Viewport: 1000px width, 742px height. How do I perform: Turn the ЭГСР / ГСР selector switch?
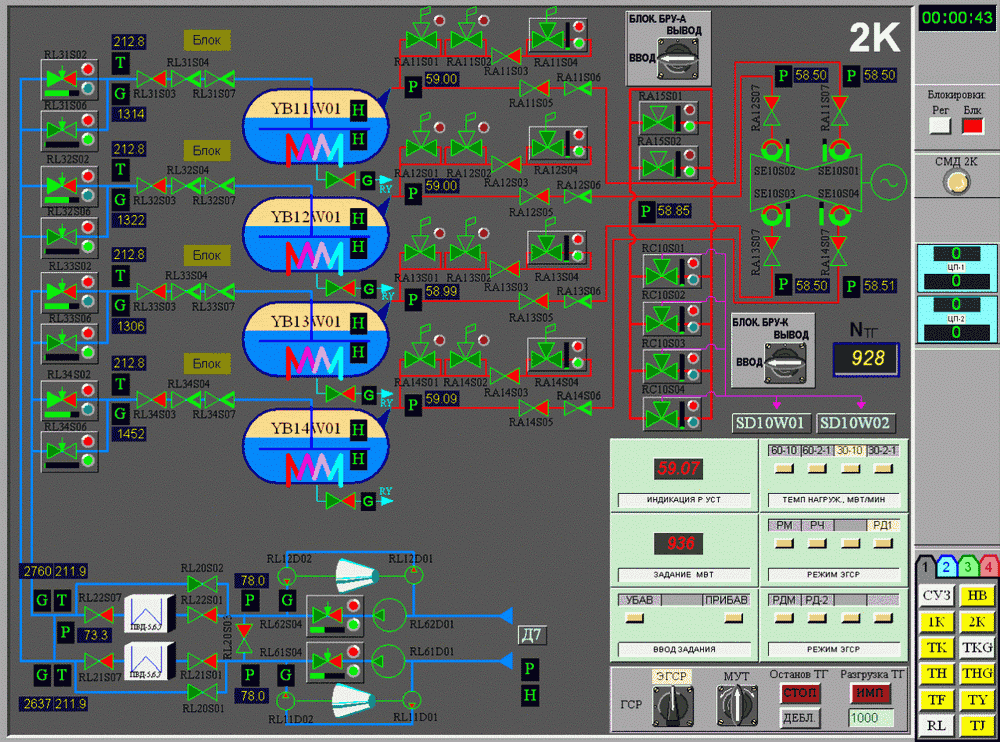coord(672,704)
